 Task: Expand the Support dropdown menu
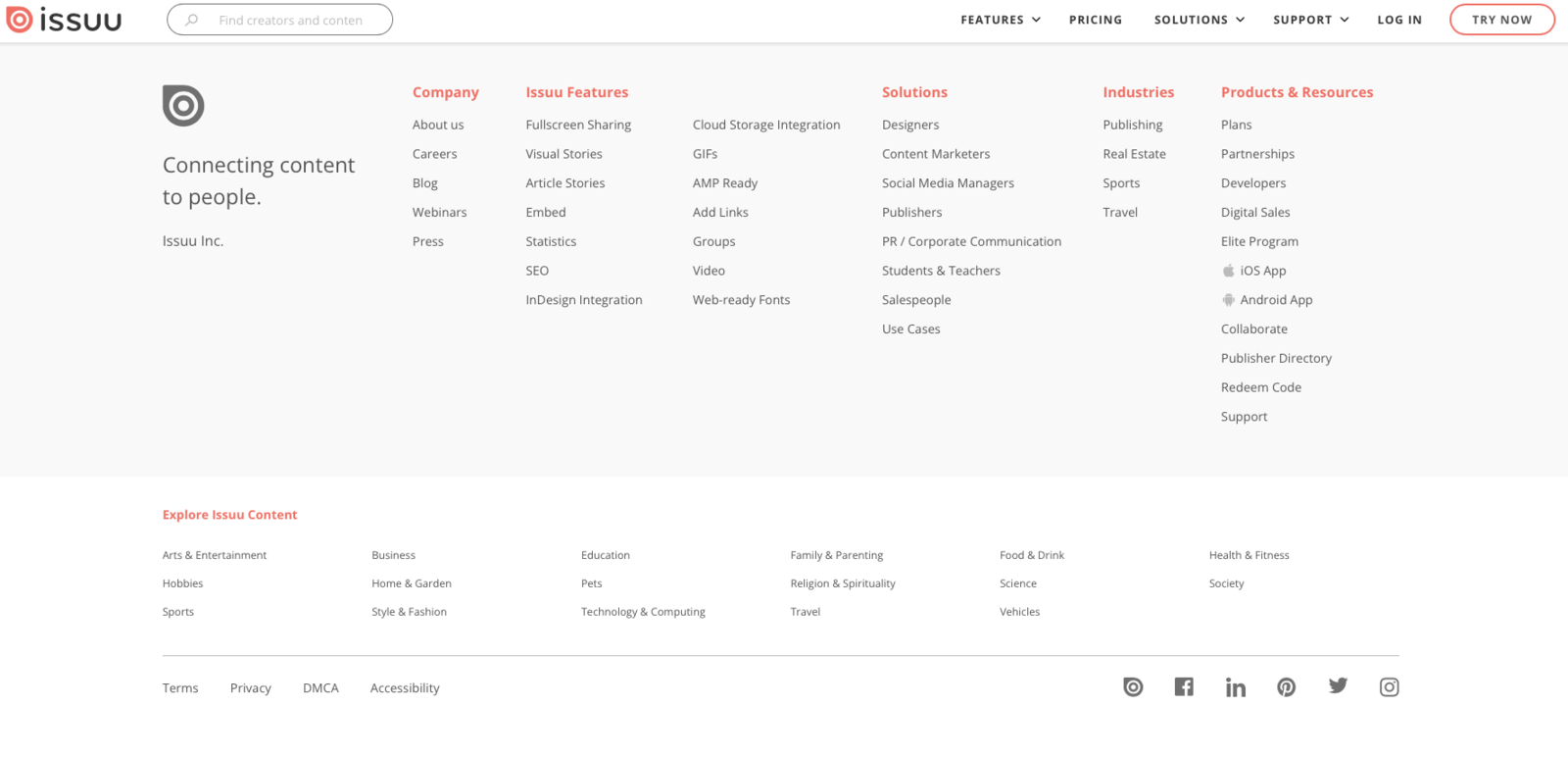tap(1311, 20)
